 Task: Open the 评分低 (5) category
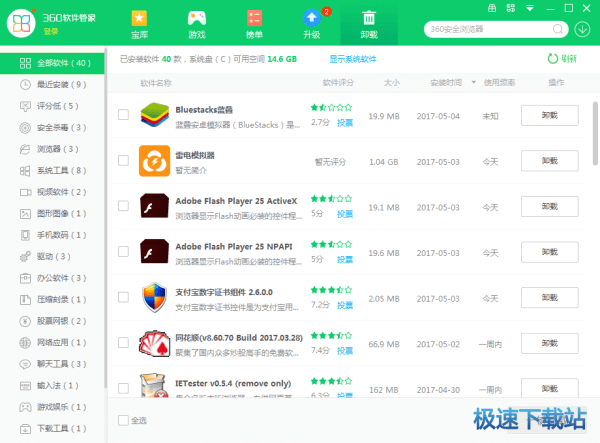[52, 106]
